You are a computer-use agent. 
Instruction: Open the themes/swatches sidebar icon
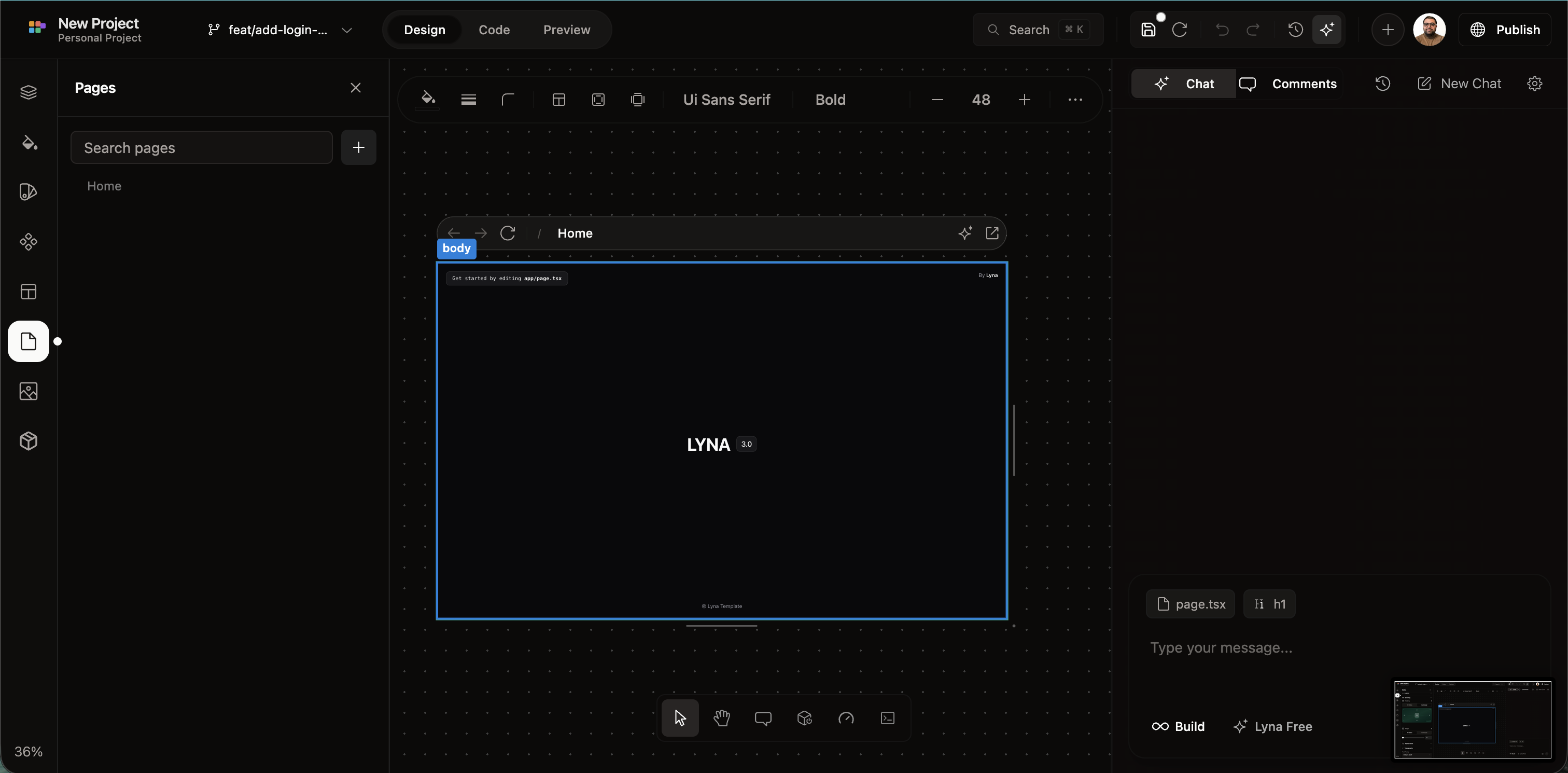tap(29, 191)
